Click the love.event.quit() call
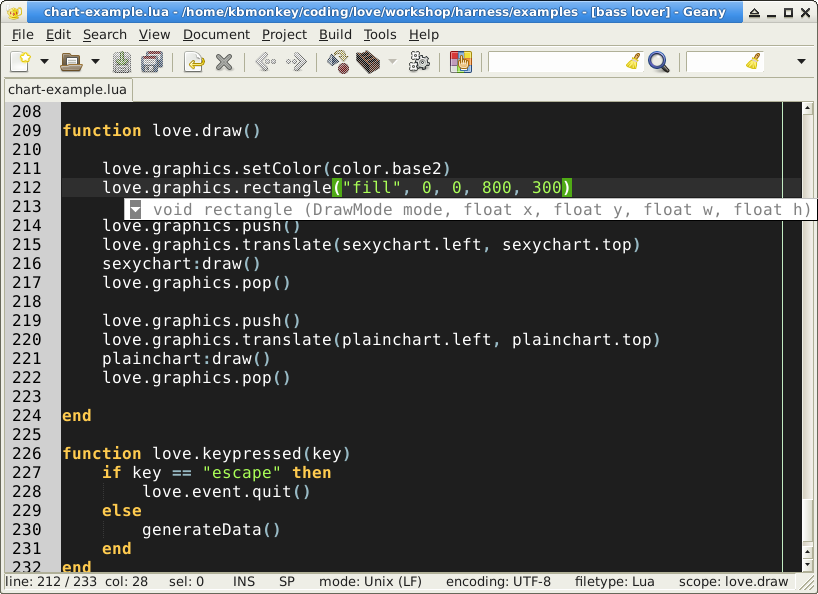818x594 pixels. [226, 492]
